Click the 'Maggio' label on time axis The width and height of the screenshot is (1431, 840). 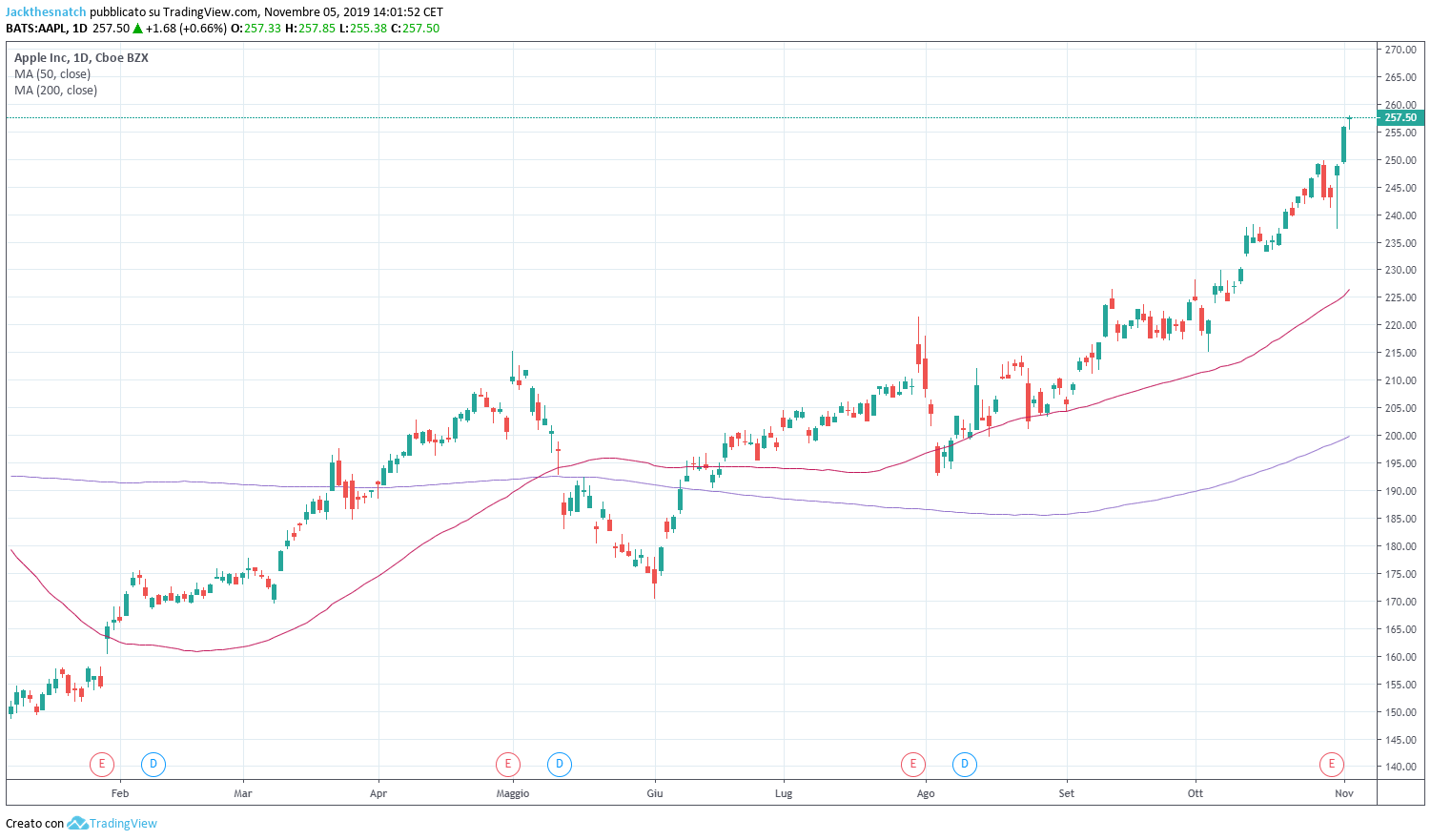pyautogui.click(x=513, y=793)
